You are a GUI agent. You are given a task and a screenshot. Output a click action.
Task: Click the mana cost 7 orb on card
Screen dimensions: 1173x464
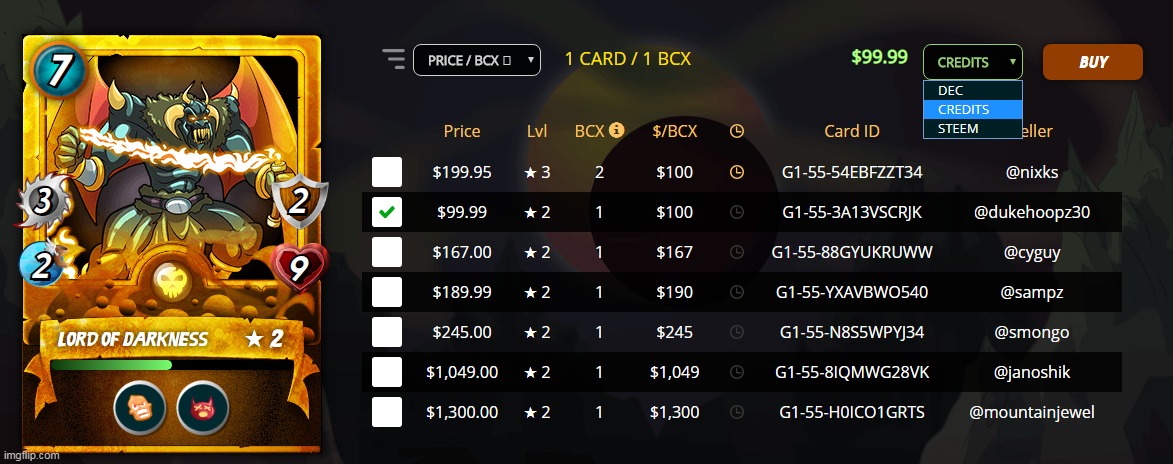click(59, 69)
